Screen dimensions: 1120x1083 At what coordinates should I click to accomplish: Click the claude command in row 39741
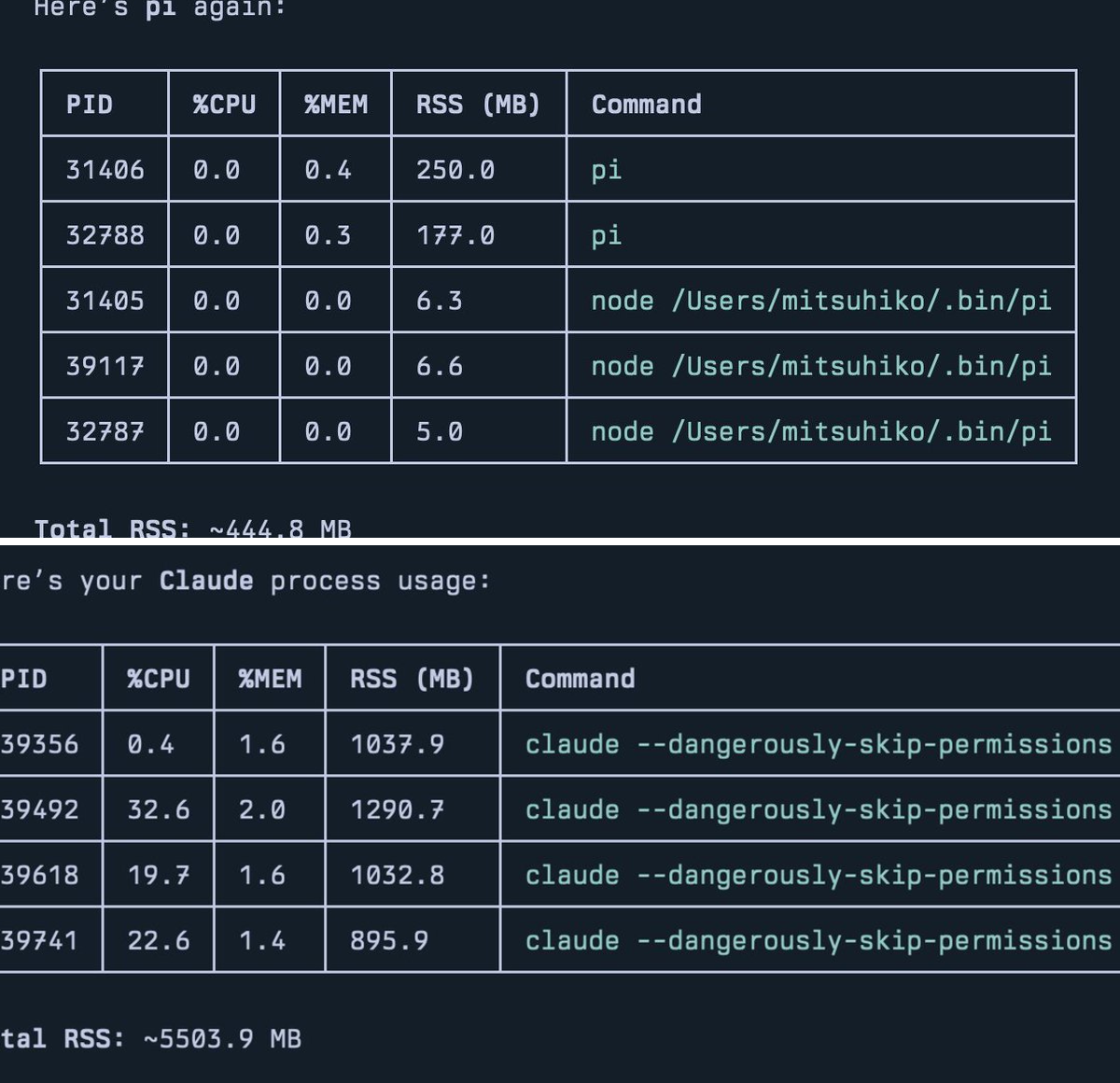coord(819,940)
